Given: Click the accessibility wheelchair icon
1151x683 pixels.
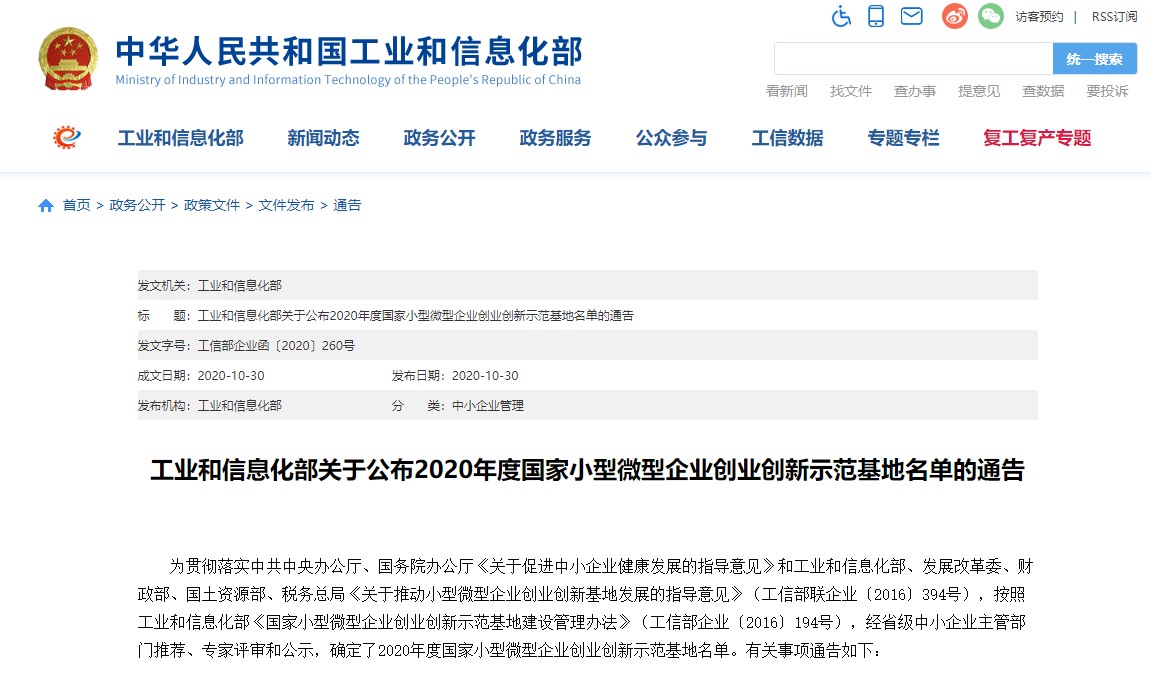Looking at the screenshot, I should [x=841, y=16].
